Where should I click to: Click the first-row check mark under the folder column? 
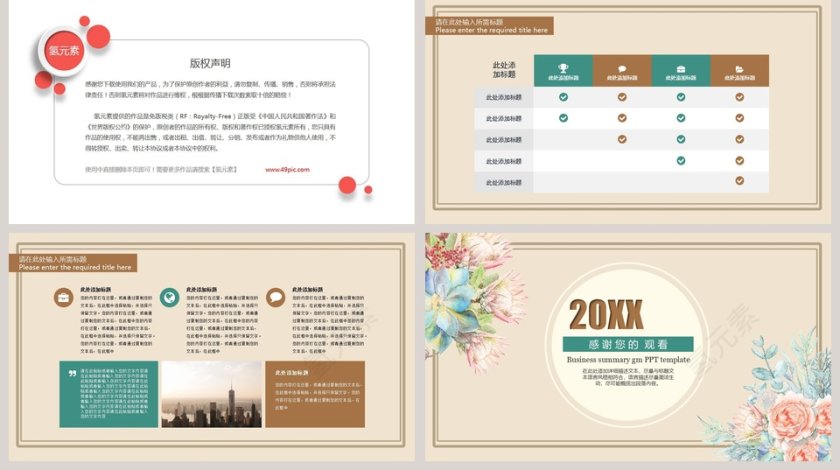[x=739, y=97]
